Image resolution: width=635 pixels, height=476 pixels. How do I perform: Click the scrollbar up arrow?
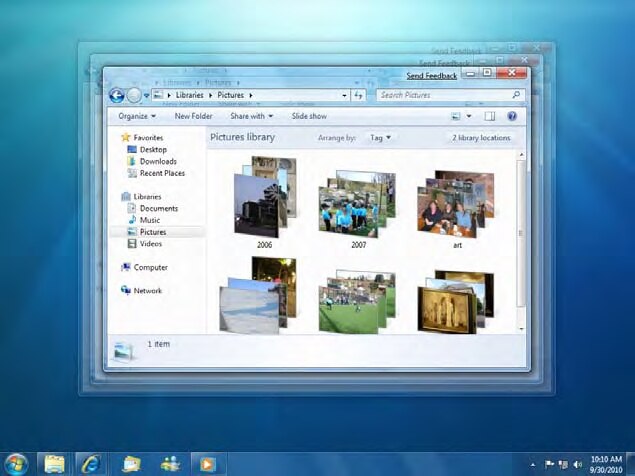[522, 155]
